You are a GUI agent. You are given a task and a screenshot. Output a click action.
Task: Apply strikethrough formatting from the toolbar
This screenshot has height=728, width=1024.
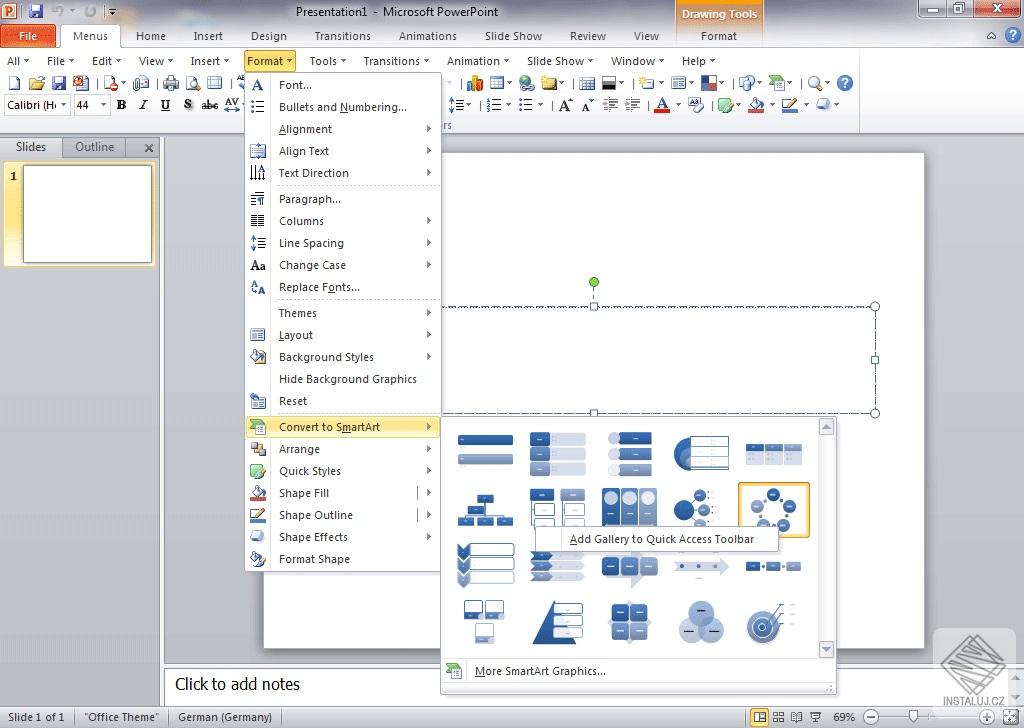pyautogui.click(x=210, y=104)
